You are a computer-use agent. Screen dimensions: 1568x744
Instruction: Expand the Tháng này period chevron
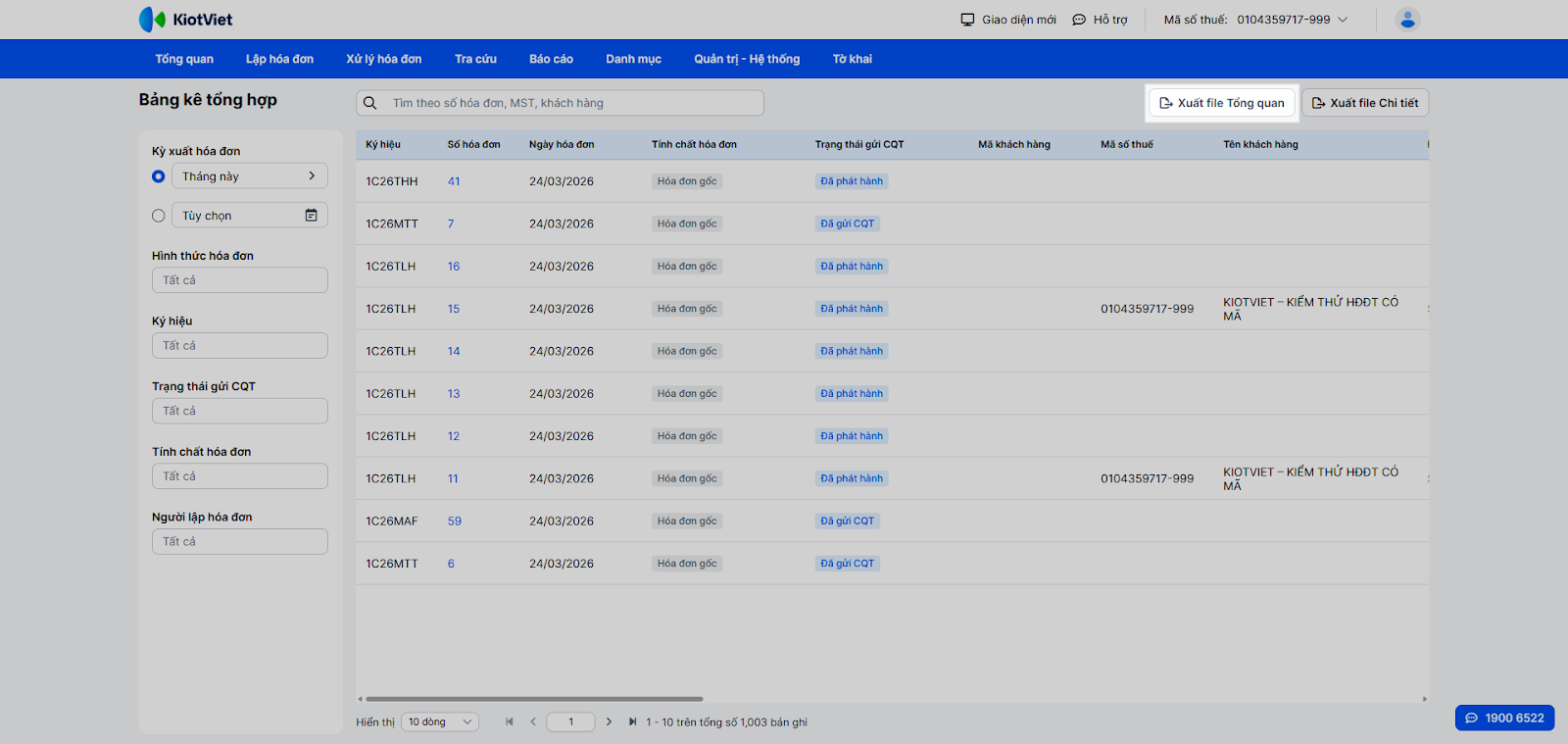pyautogui.click(x=312, y=176)
